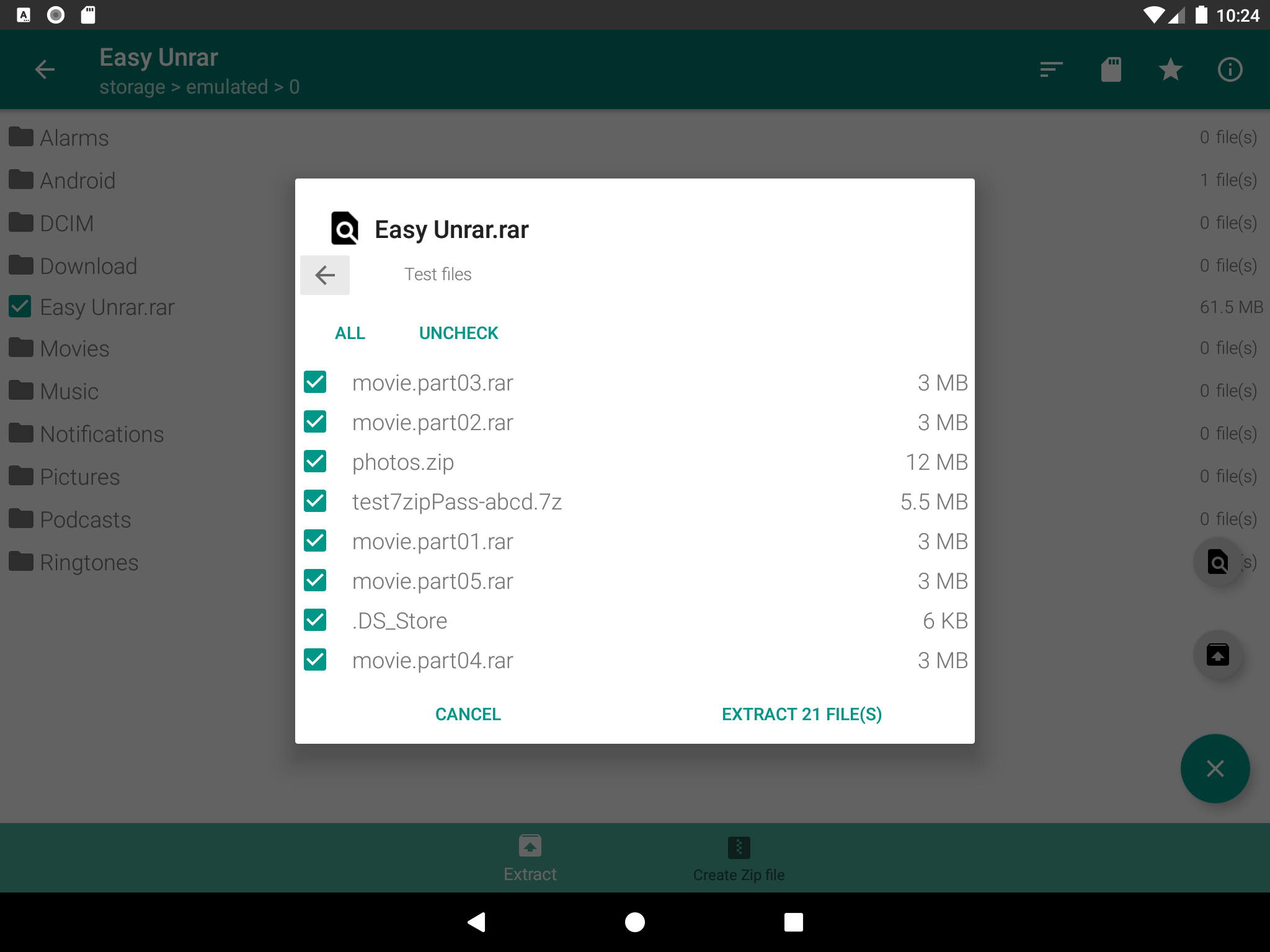Viewport: 1270px width, 952px height.
Task: Click the archive preview icon in dialog title
Action: coord(345,229)
